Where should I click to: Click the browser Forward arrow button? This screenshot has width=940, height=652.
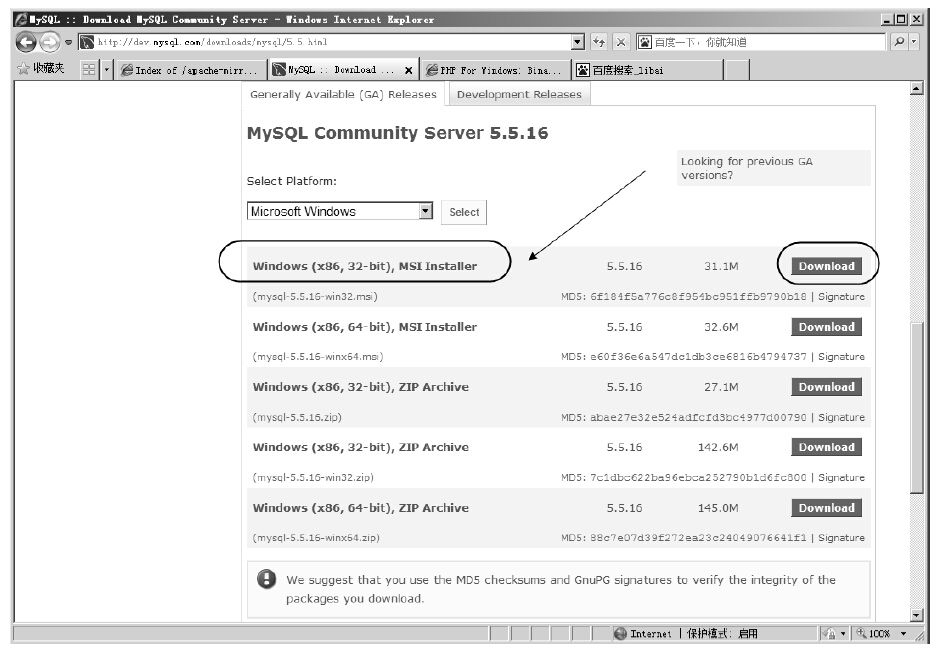[x=50, y=42]
